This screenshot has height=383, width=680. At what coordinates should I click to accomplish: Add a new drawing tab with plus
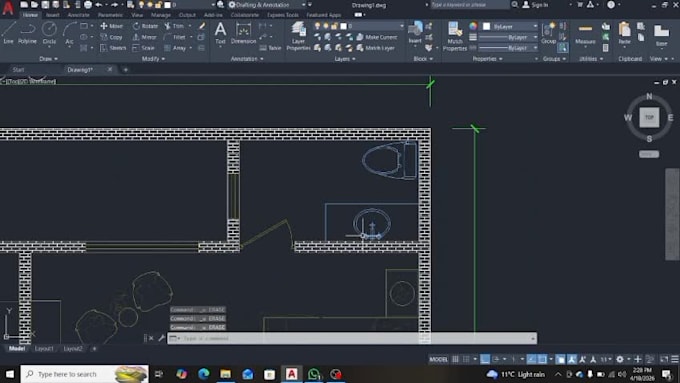pyautogui.click(x=125, y=69)
